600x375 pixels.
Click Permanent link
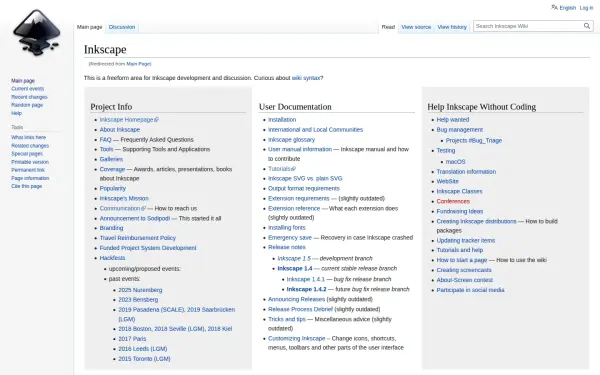pyautogui.click(x=28, y=170)
